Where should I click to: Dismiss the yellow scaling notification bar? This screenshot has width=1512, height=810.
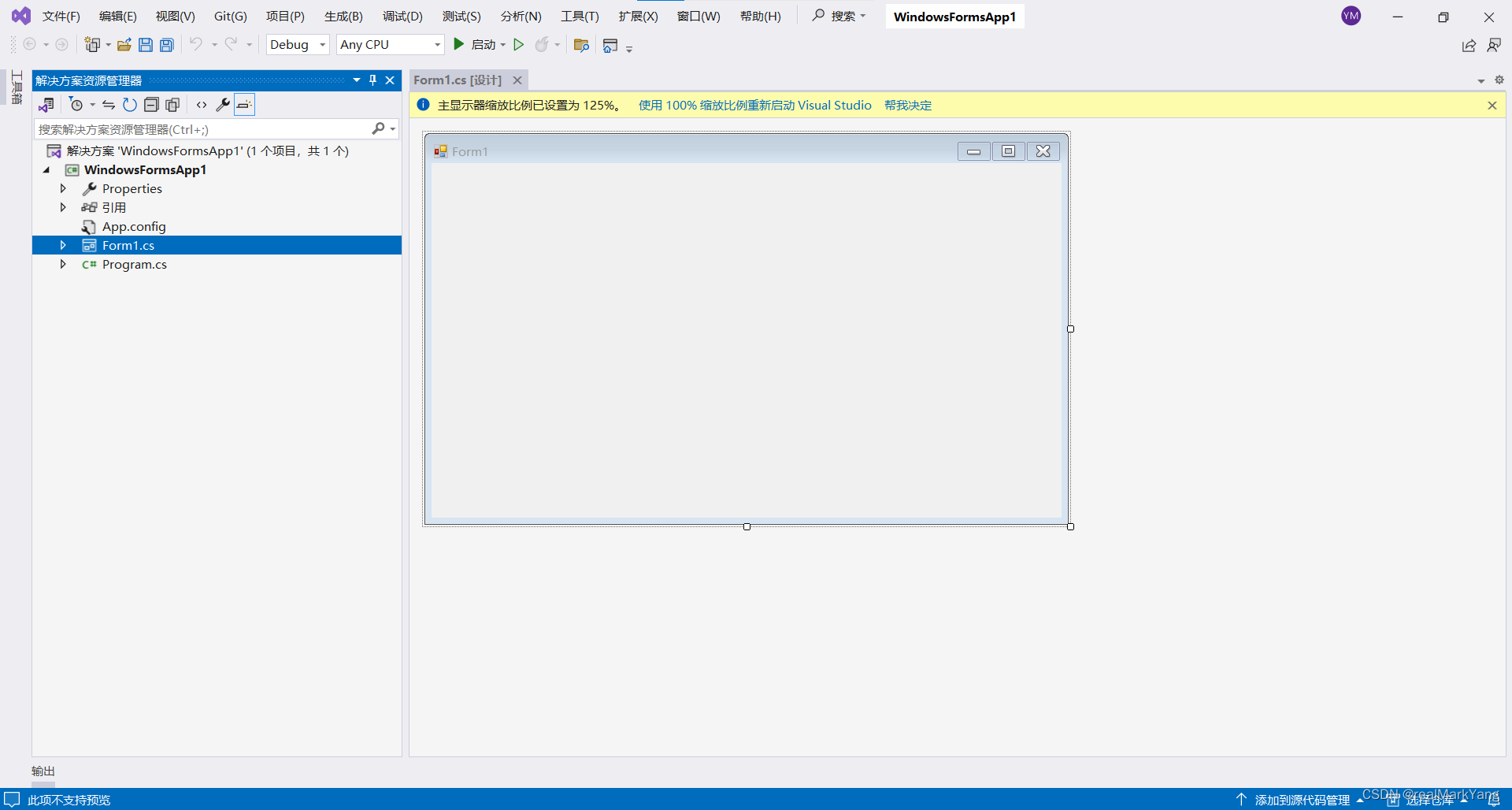coord(1492,106)
